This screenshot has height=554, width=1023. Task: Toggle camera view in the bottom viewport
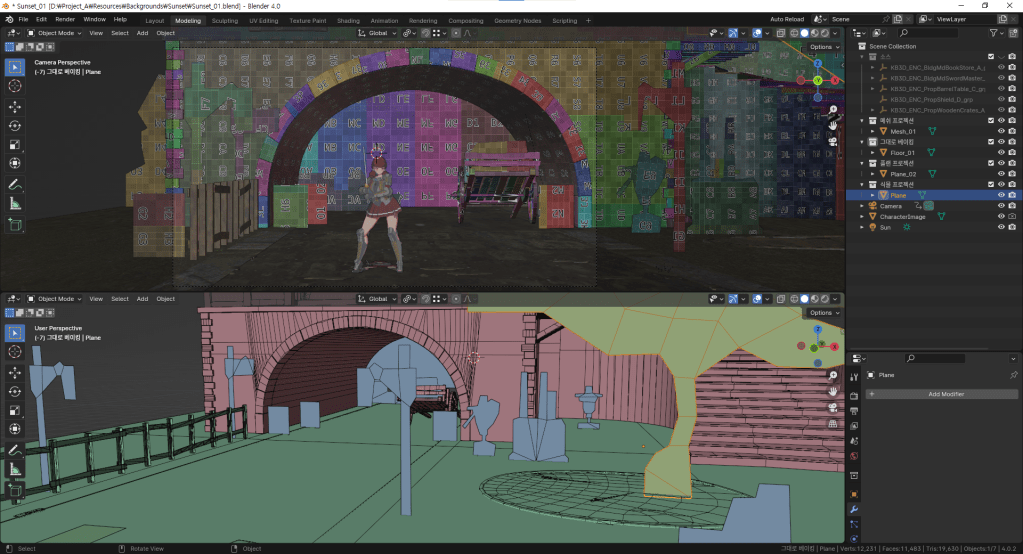(x=833, y=408)
